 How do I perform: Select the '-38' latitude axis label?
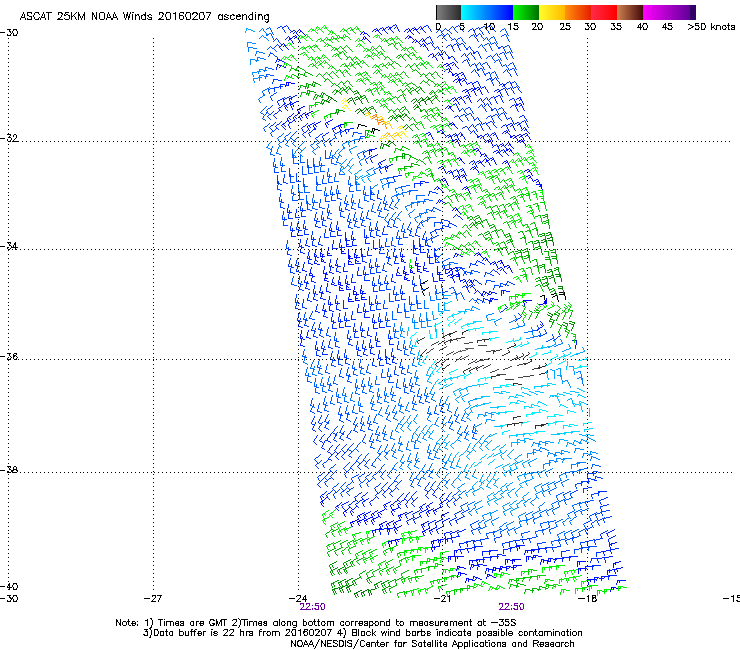click(x=9, y=470)
